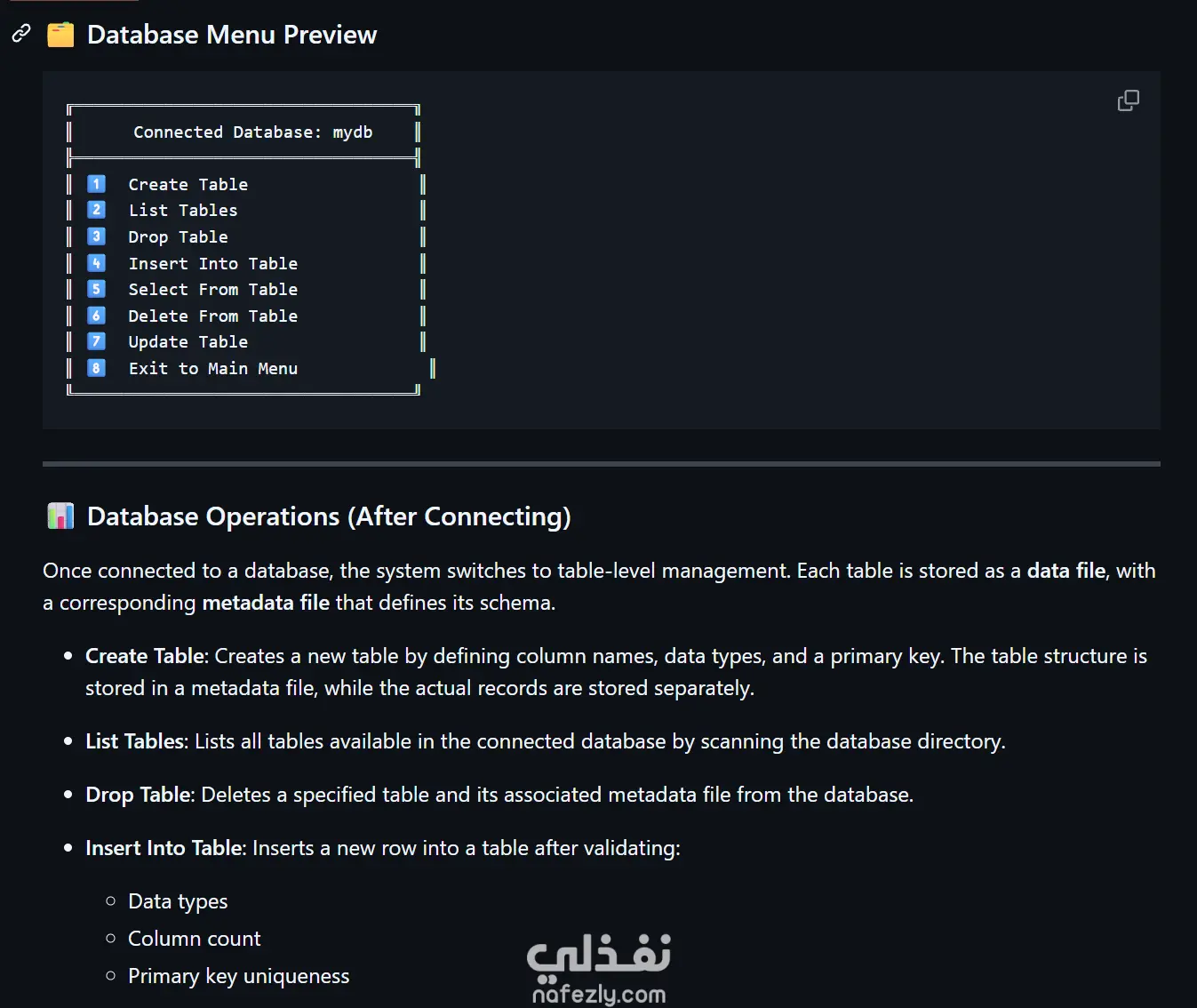This screenshot has width=1197, height=1008.
Task: Click the number 8 keycap beside Exit to Main Menu
Action: 97,368
